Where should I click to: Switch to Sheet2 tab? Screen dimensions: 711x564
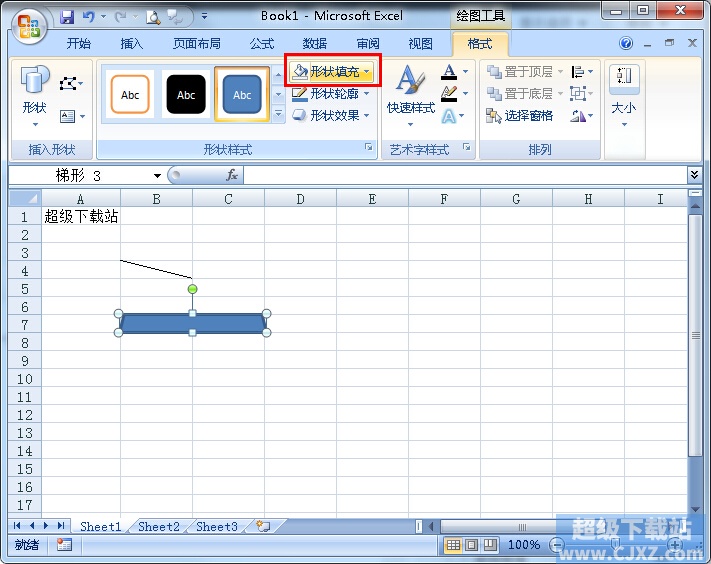tap(159, 526)
